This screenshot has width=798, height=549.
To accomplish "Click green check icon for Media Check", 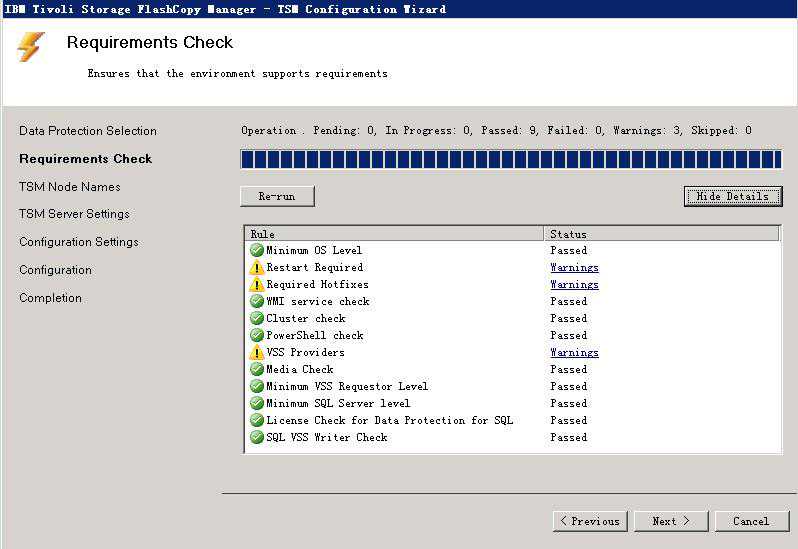I will tap(257, 369).
